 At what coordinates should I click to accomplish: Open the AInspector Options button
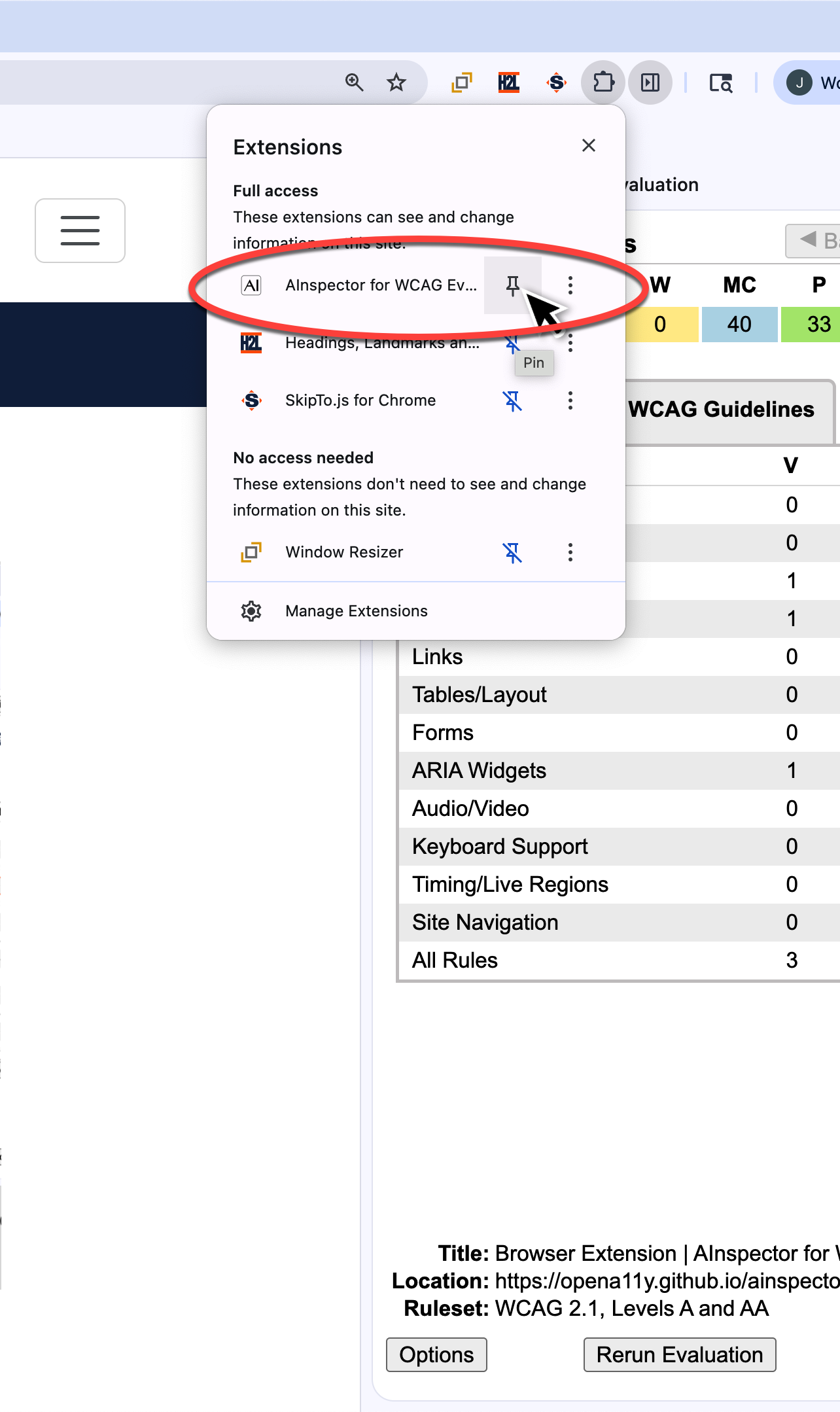(436, 1354)
